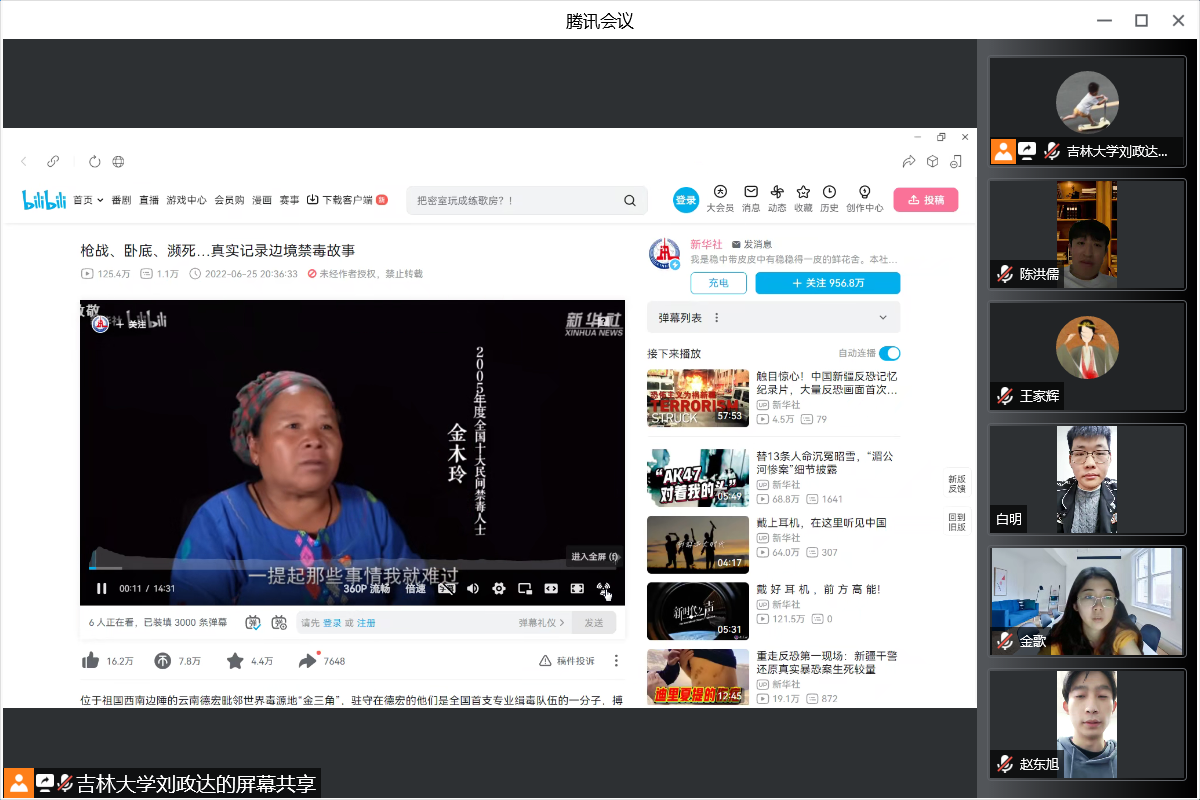Toggle the 自动连播 autoplay switch
This screenshot has height=800, width=1200.
tap(889, 353)
